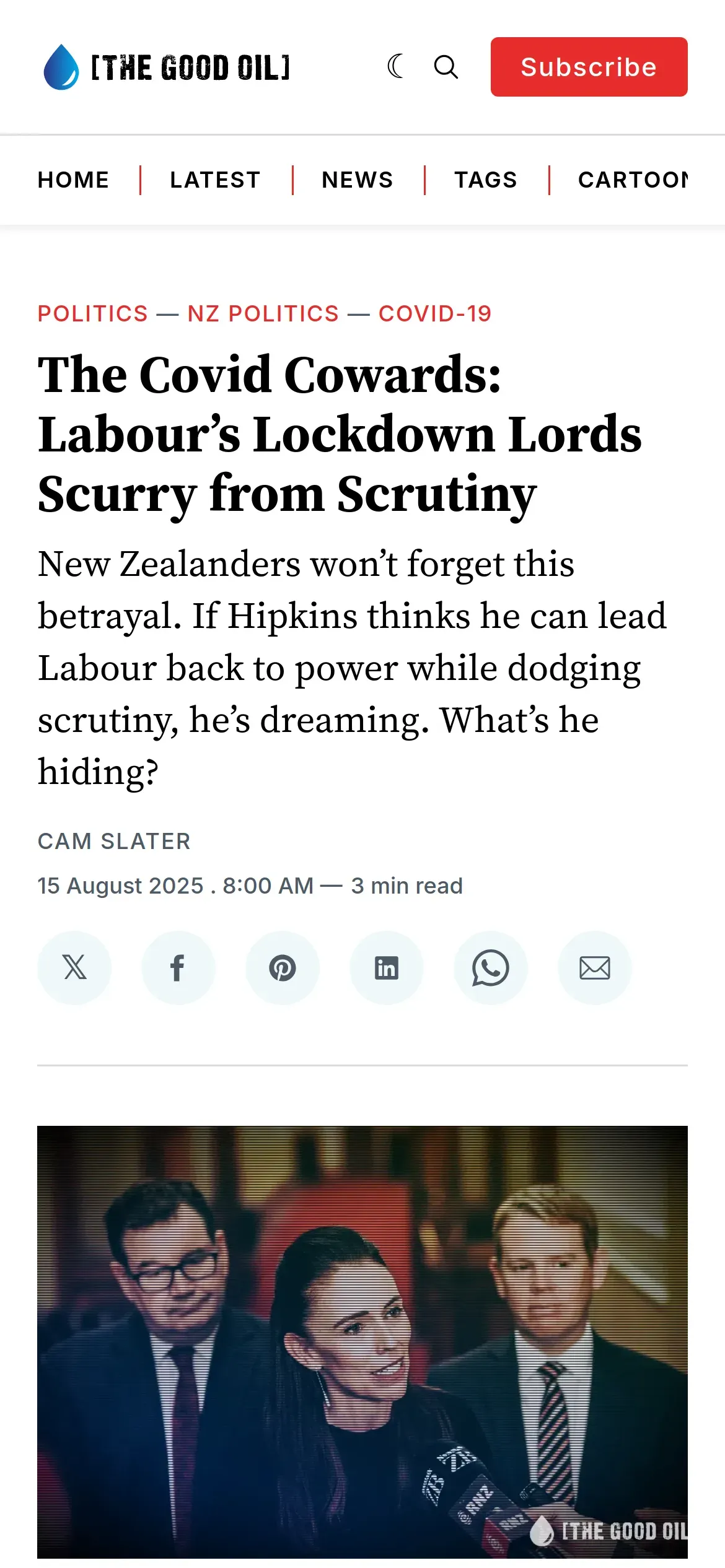This screenshot has height=1568, width=725.
Task: Share the article on X
Action: [x=74, y=967]
